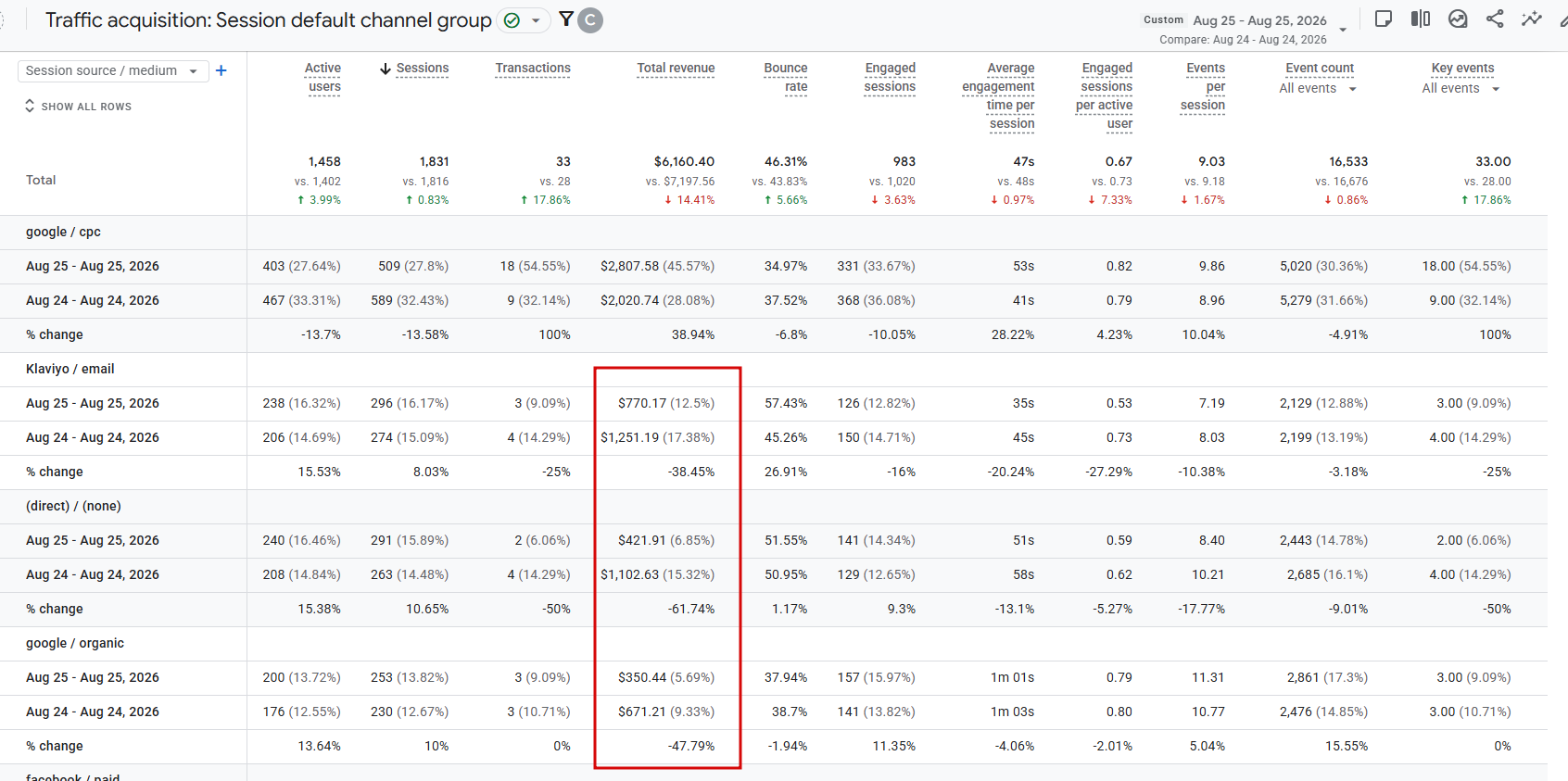This screenshot has height=781, width=1568.
Task: Open the compare-trends chart icon
Action: 1458,19
